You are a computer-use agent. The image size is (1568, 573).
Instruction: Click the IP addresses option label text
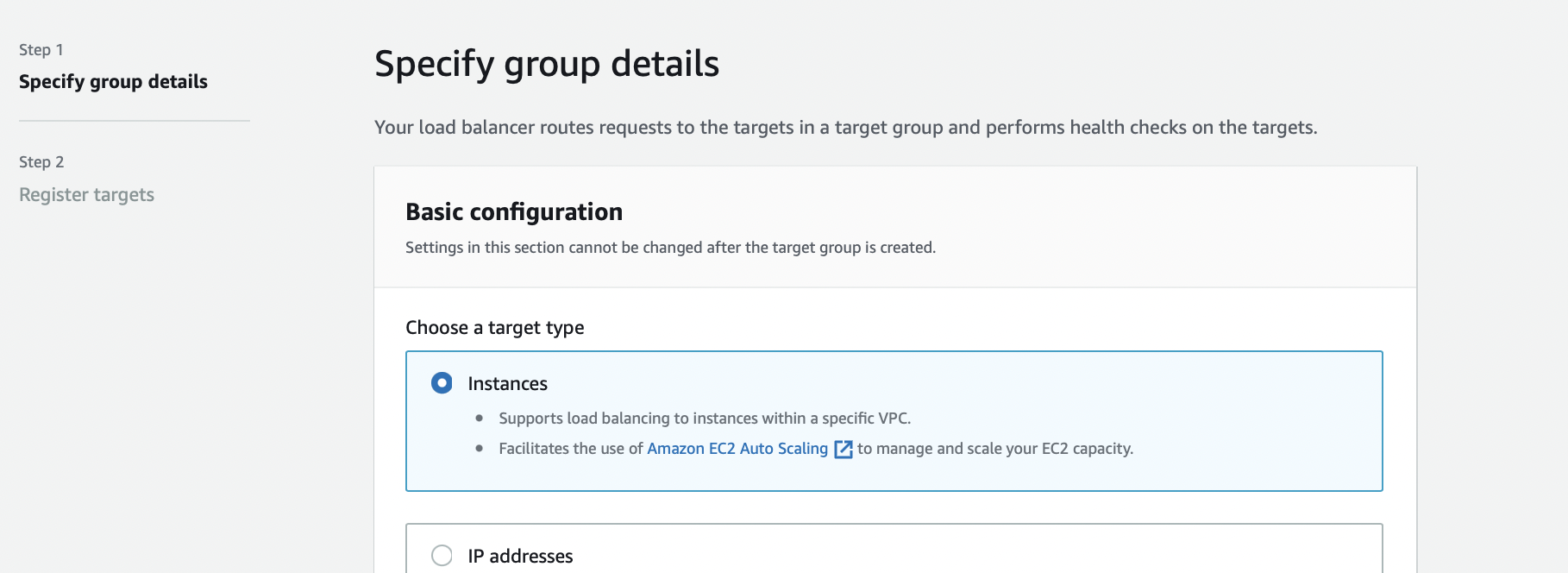coord(520,557)
